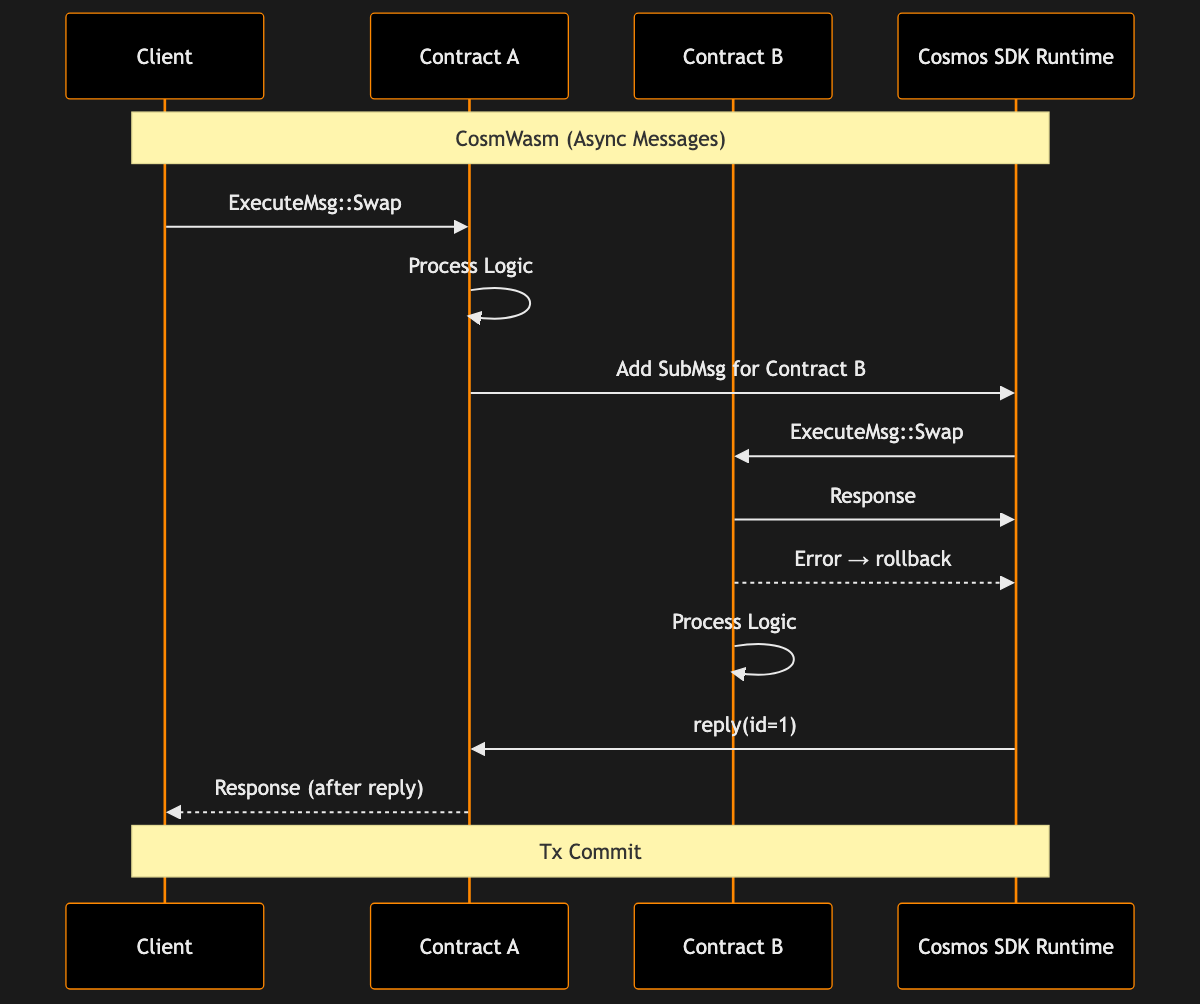The height and width of the screenshot is (1004, 1200).
Task: Click the 'Response' label from Contract B
Action: (x=873, y=496)
